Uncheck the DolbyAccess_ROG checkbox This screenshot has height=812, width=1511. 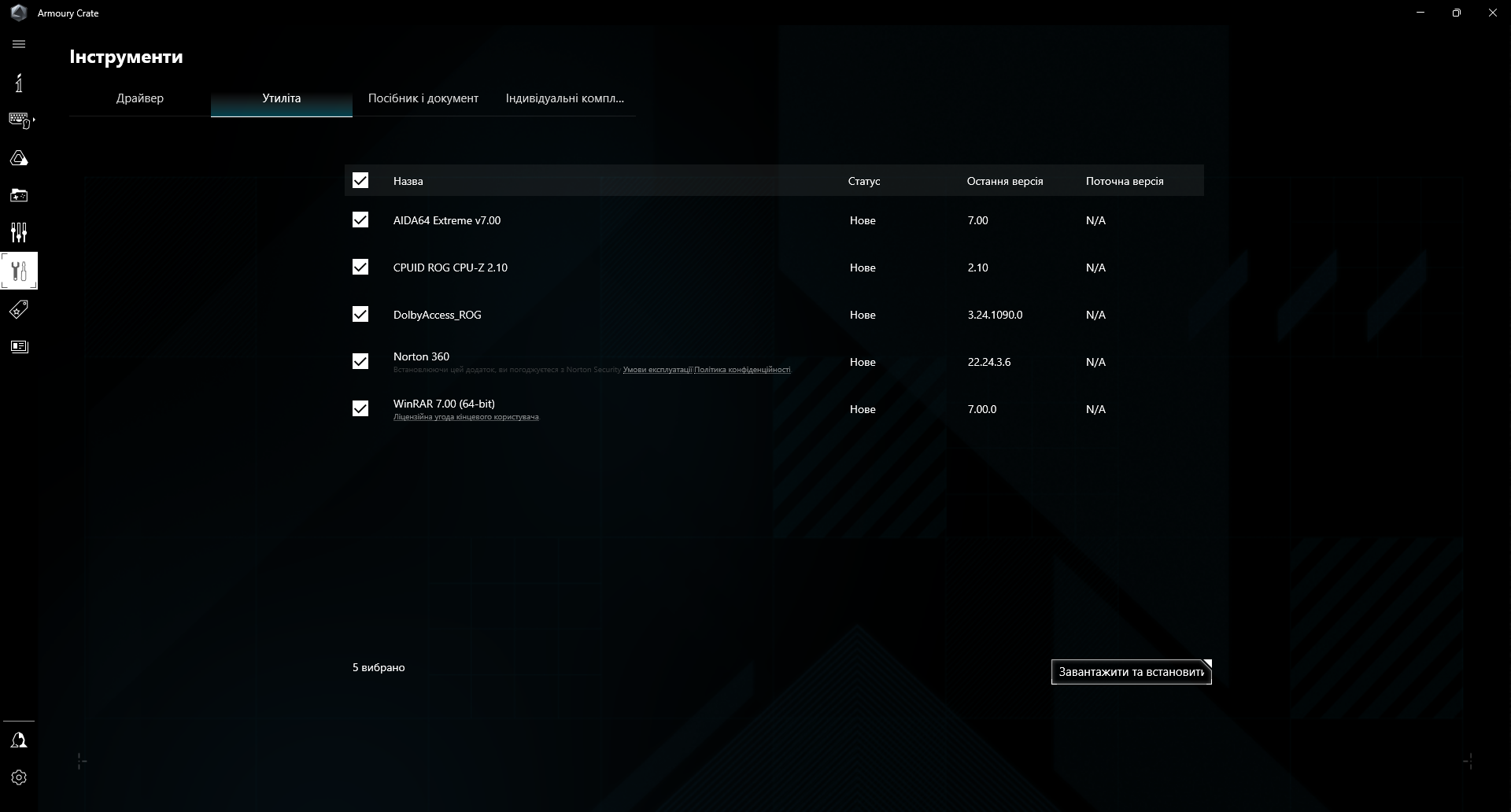360,314
